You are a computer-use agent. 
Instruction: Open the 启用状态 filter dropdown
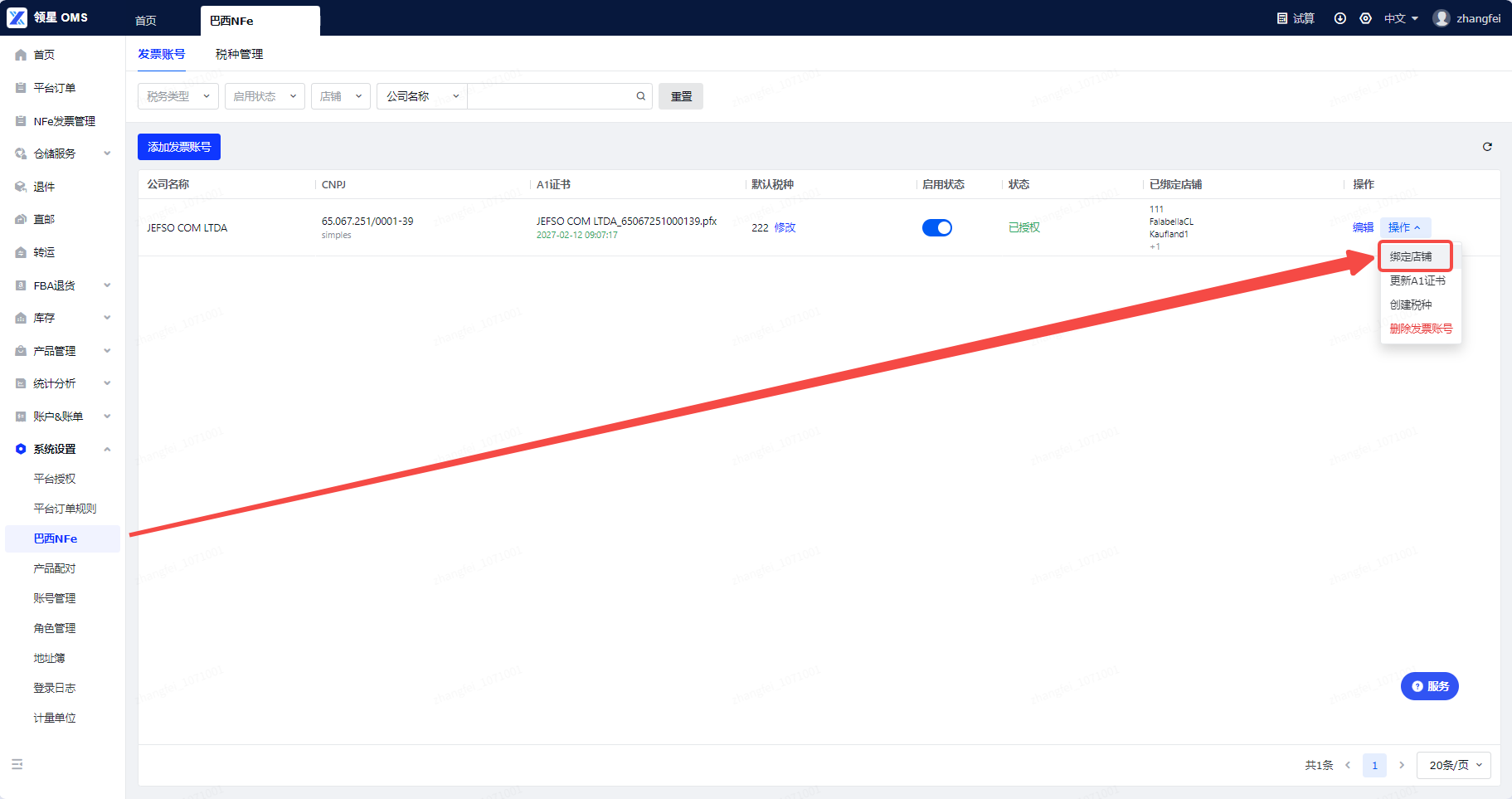(x=265, y=96)
